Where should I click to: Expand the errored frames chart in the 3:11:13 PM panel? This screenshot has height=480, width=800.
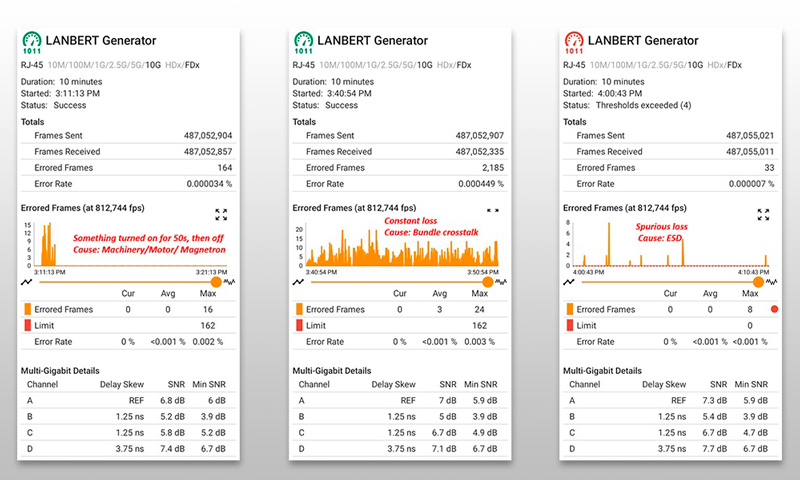point(221,215)
